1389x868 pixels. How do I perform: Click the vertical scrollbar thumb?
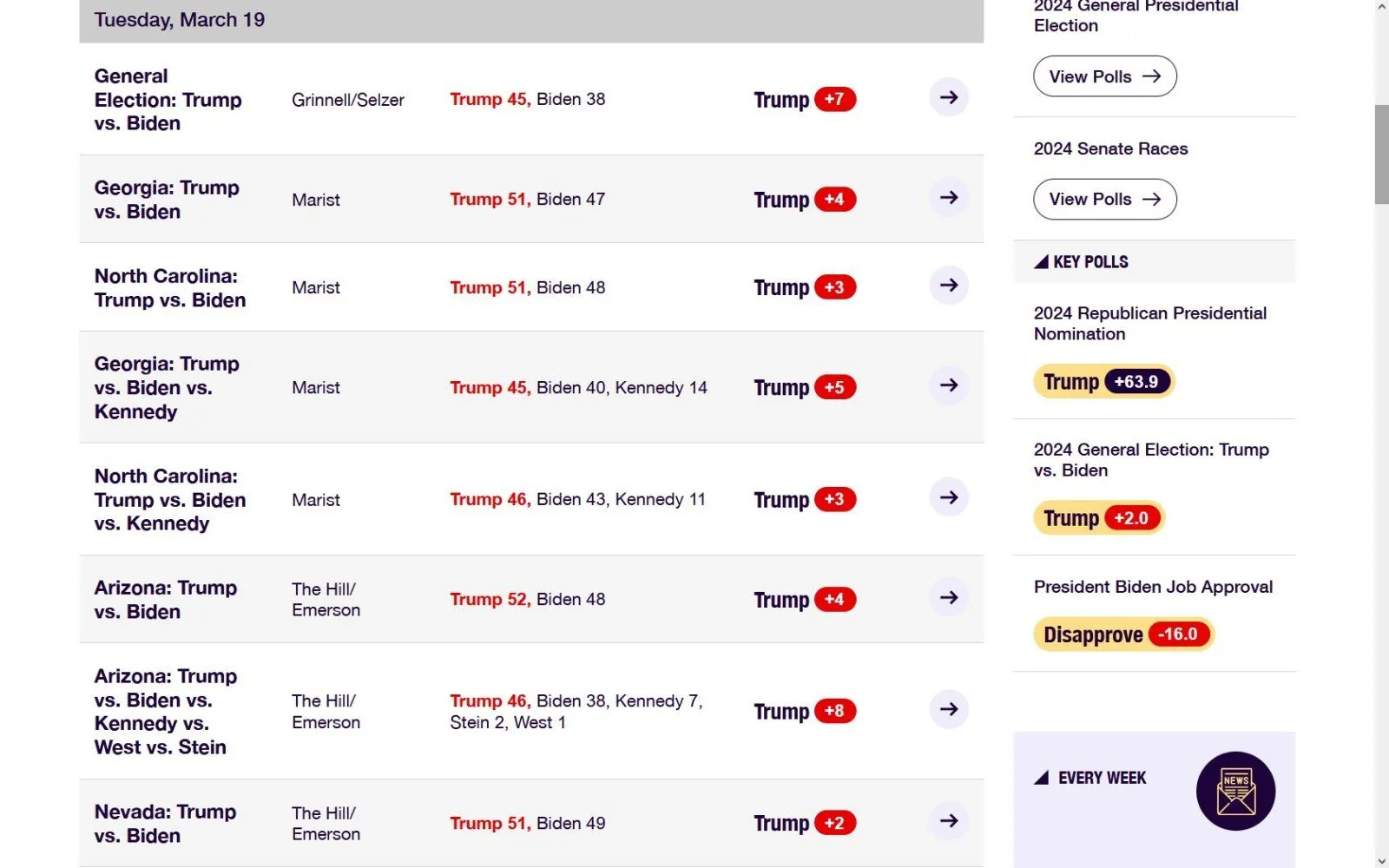coord(1381,155)
